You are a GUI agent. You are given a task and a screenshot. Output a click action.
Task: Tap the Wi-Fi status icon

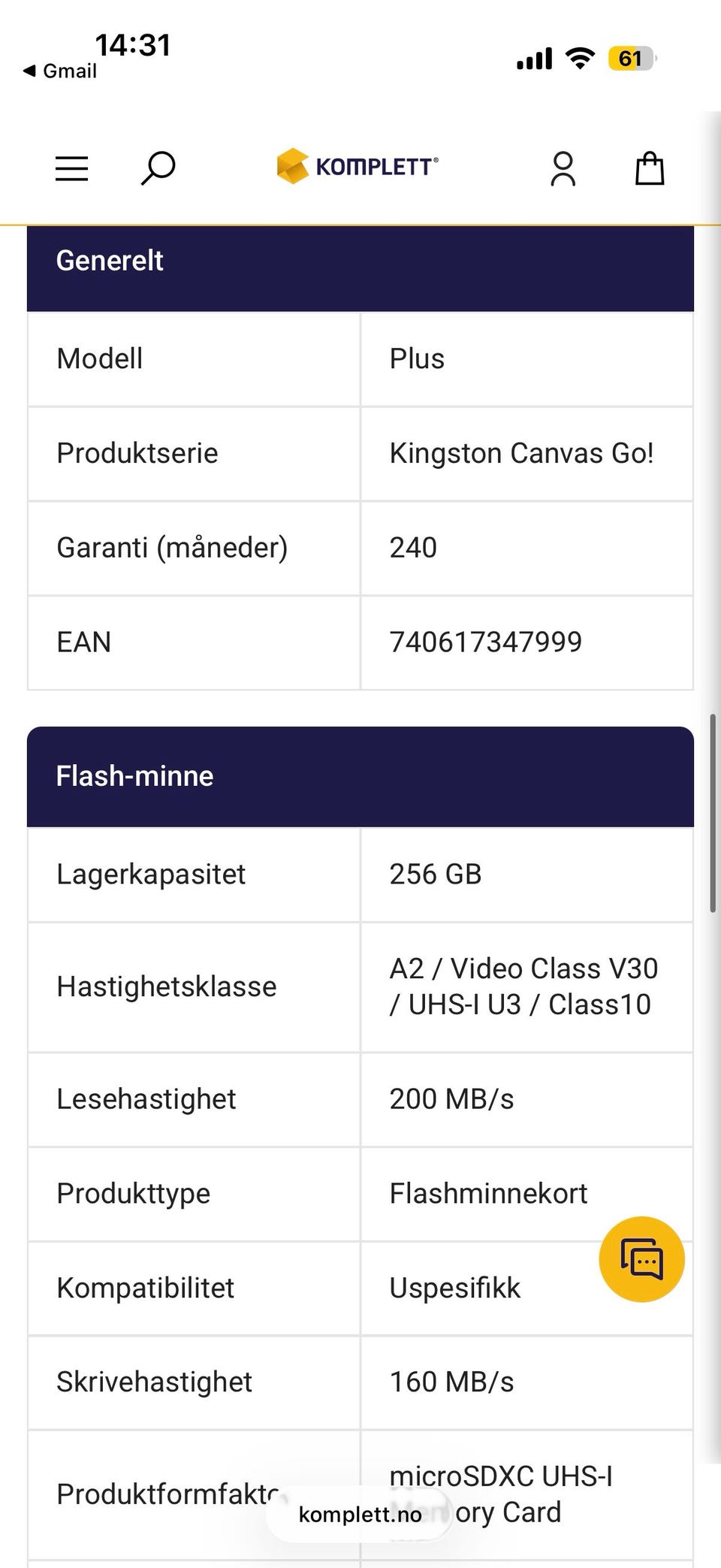pos(580,59)
